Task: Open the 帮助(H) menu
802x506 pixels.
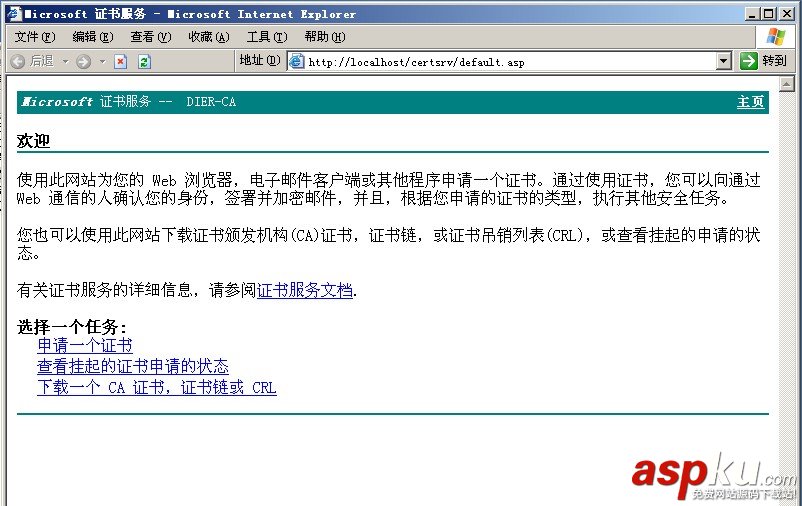Action: tap(325, 37)
